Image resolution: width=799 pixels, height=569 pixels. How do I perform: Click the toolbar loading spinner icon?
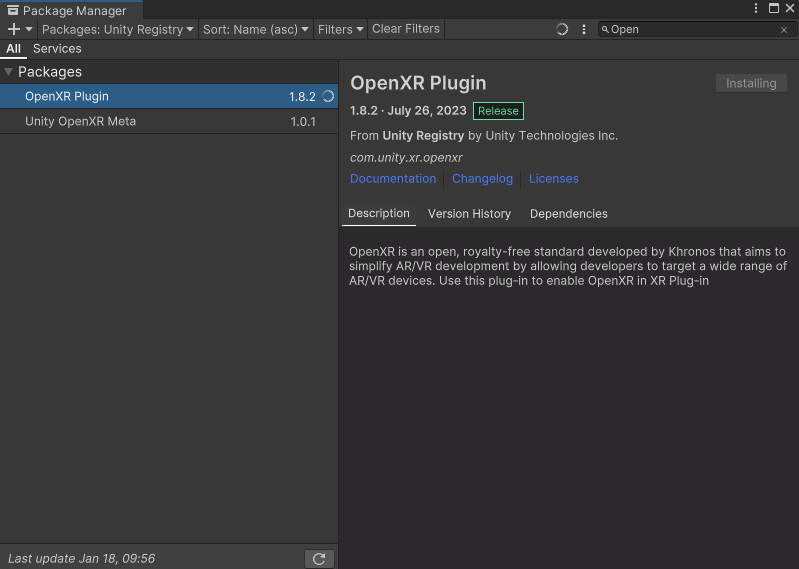point(562,30)
